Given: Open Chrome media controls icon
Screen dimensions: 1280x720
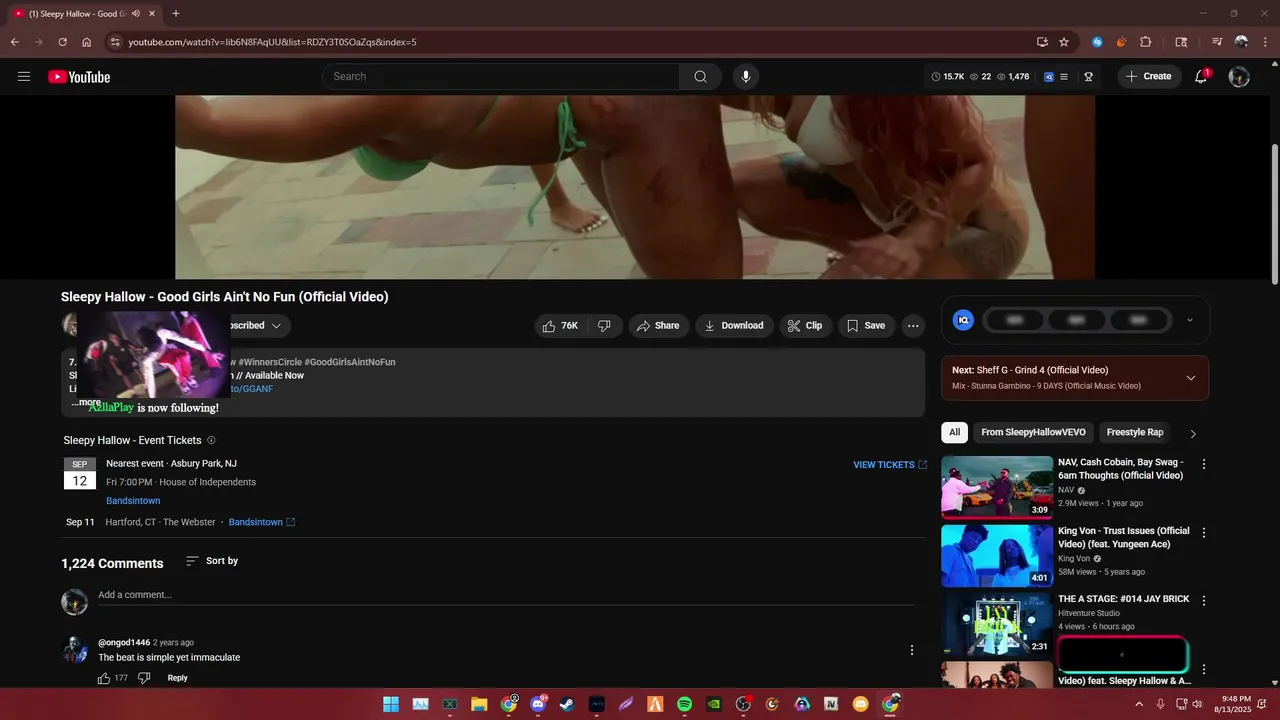Looking at the screenshot, I should pos(1217,42).
